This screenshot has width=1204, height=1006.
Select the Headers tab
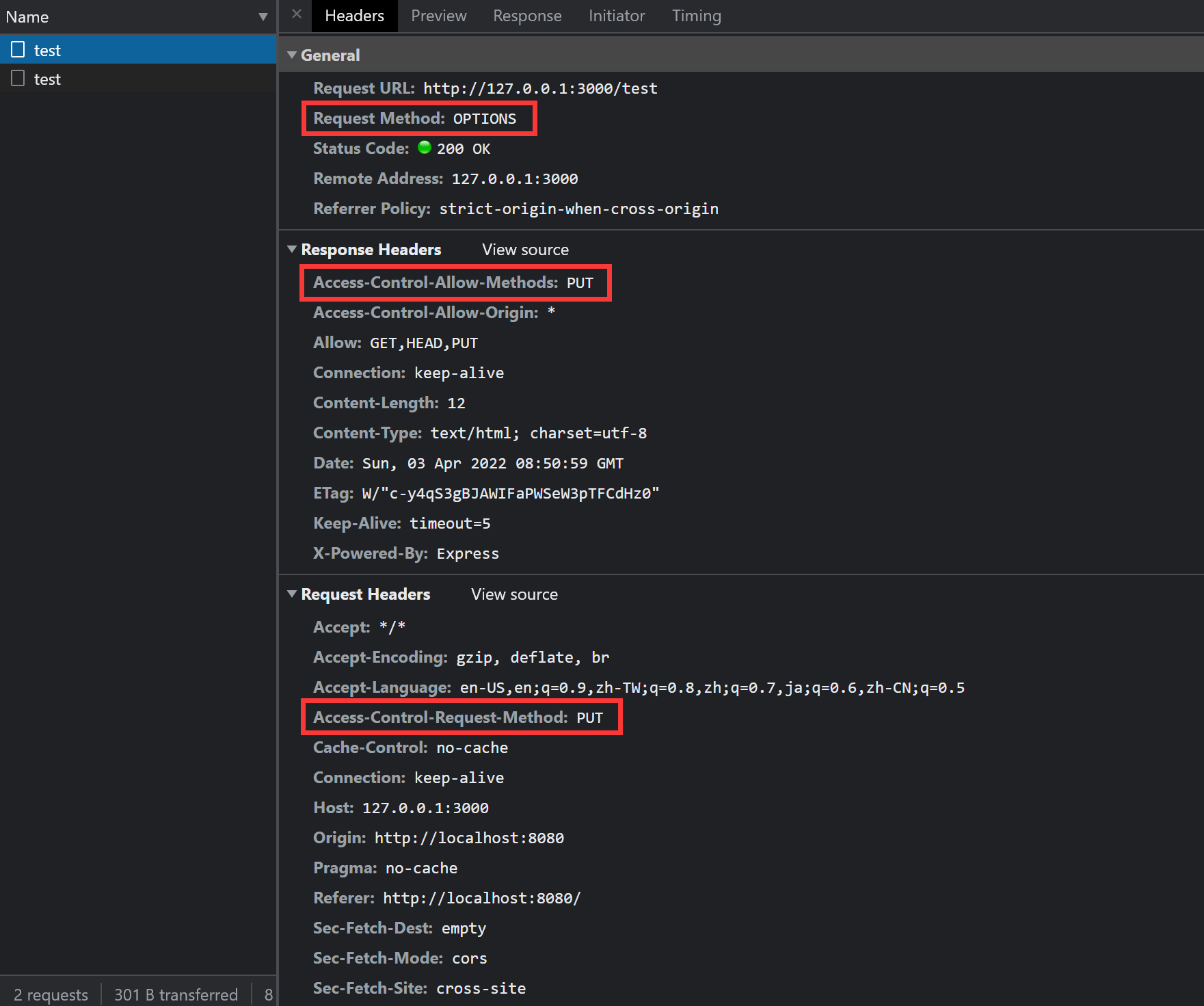point(354,16)
